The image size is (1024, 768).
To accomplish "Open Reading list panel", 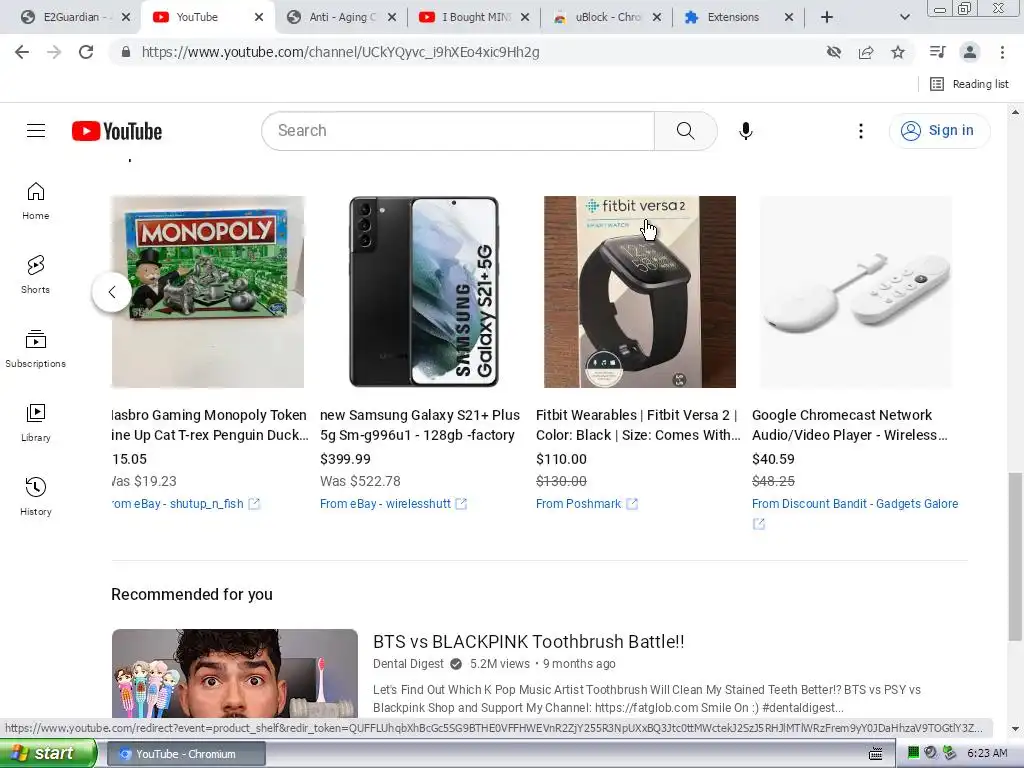I will click(969, 84).
